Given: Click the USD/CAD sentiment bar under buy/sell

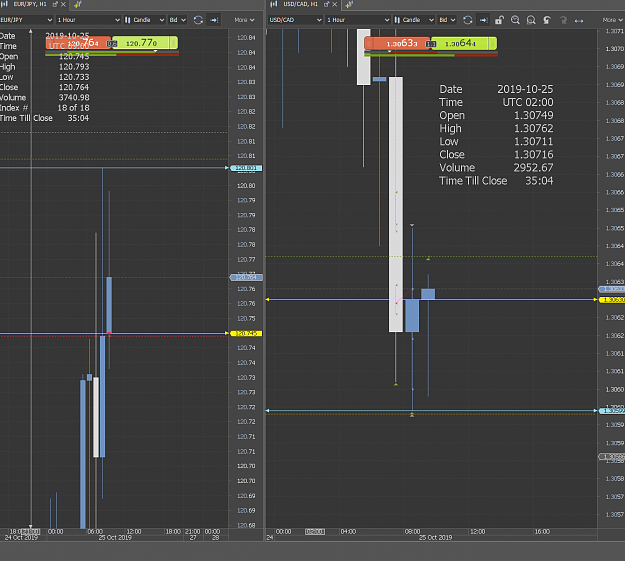Looking at the screenshot, I should pos(431,55).
